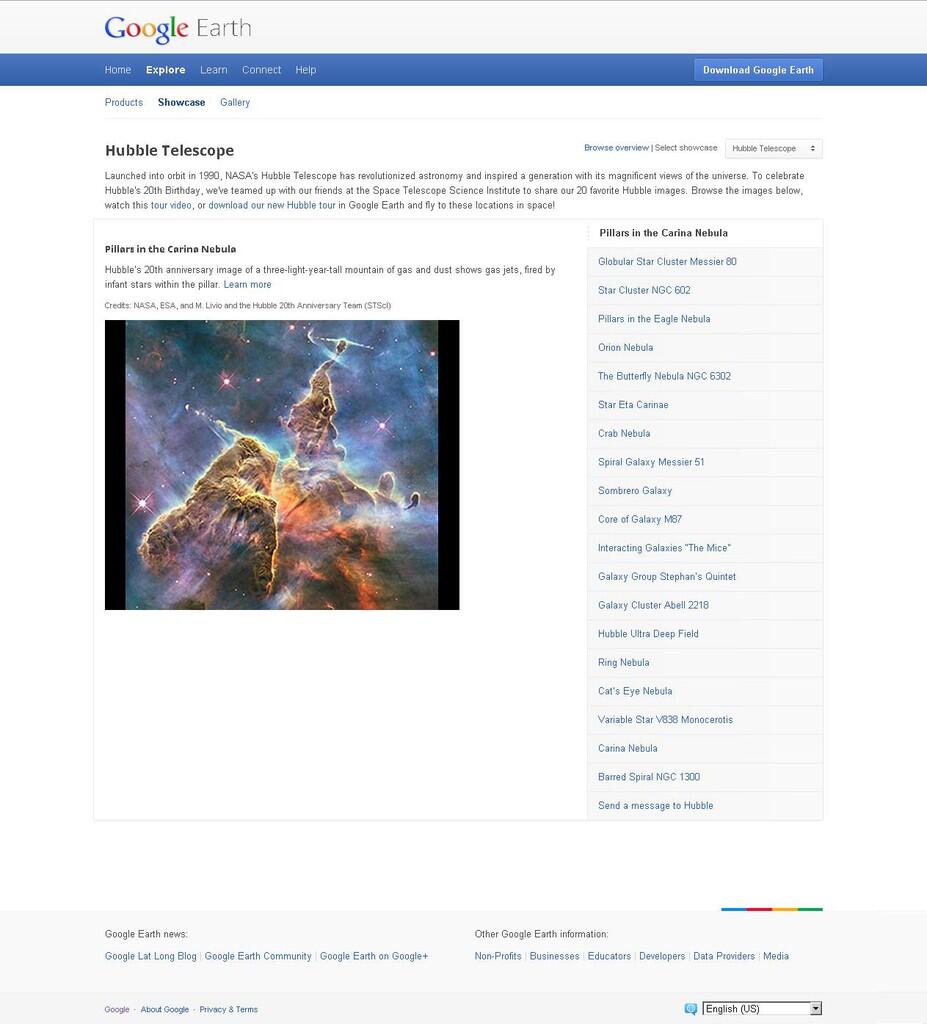
Task: Open the Developers footer link
Action: (662, 957)
